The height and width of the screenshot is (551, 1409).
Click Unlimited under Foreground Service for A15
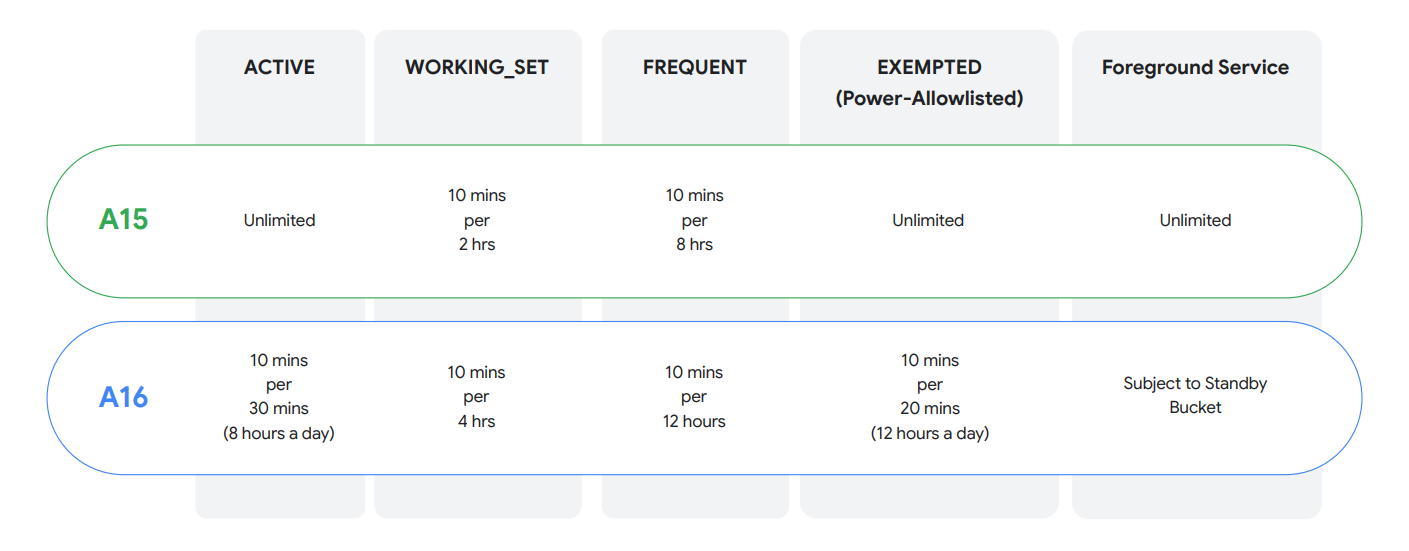[1195, 220]
